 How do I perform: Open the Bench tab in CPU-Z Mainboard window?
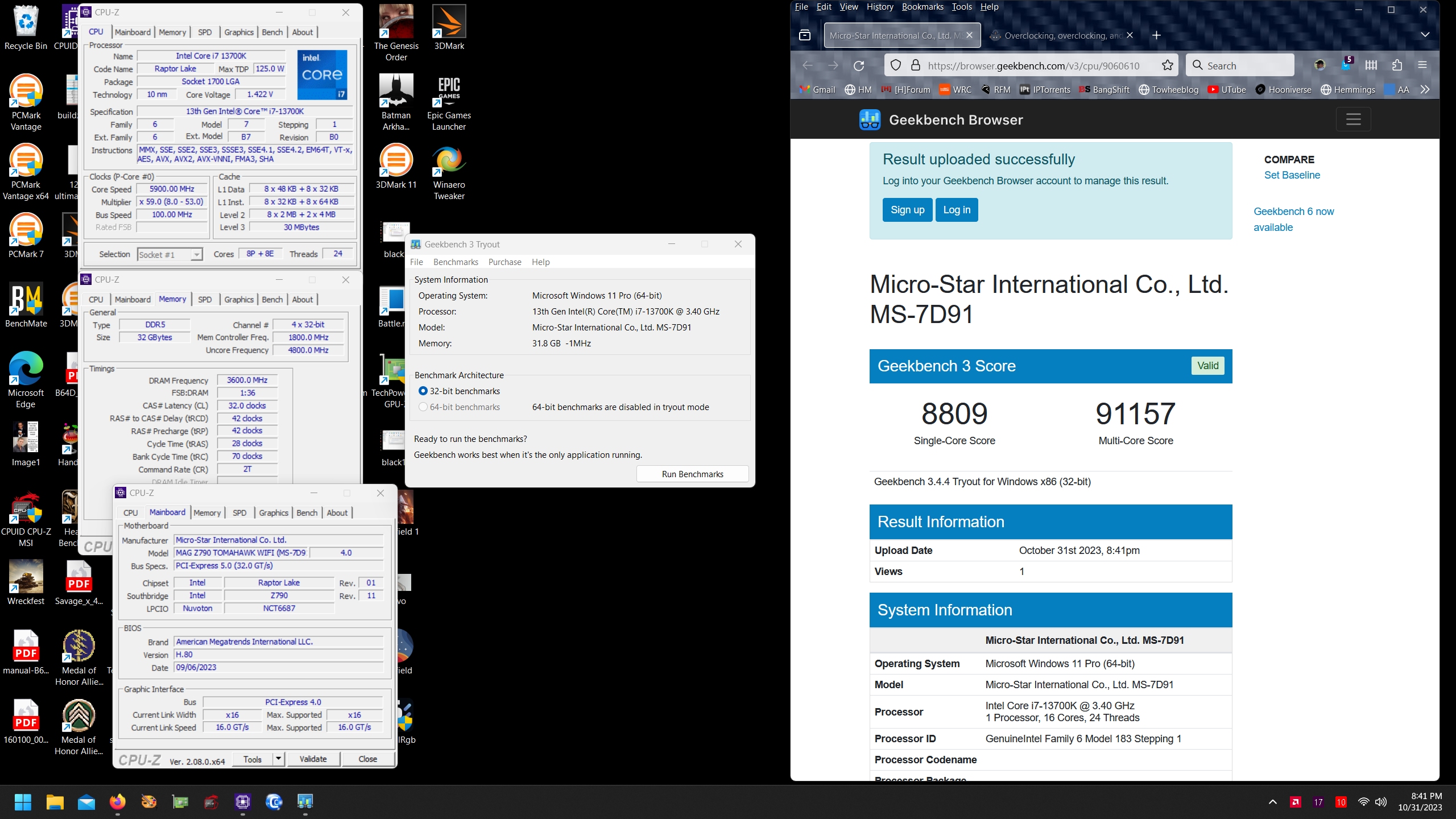pos(307,513)
